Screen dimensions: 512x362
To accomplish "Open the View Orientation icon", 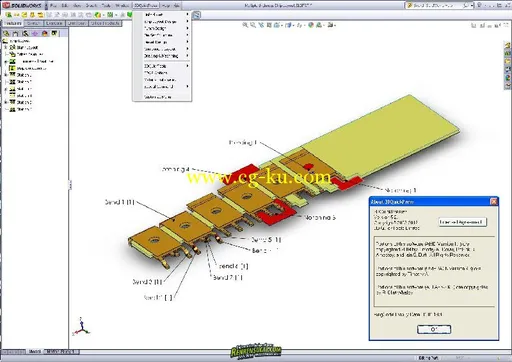I will tap(276, 25).
